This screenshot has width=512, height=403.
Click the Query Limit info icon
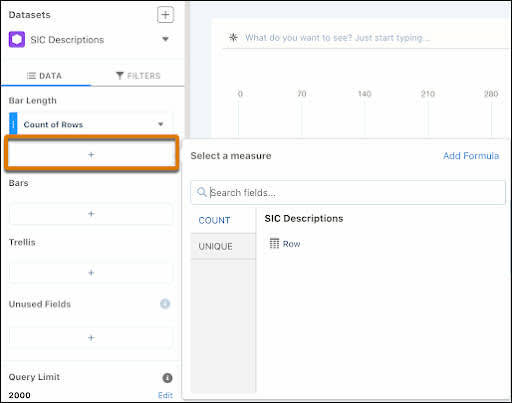[167, 378]
